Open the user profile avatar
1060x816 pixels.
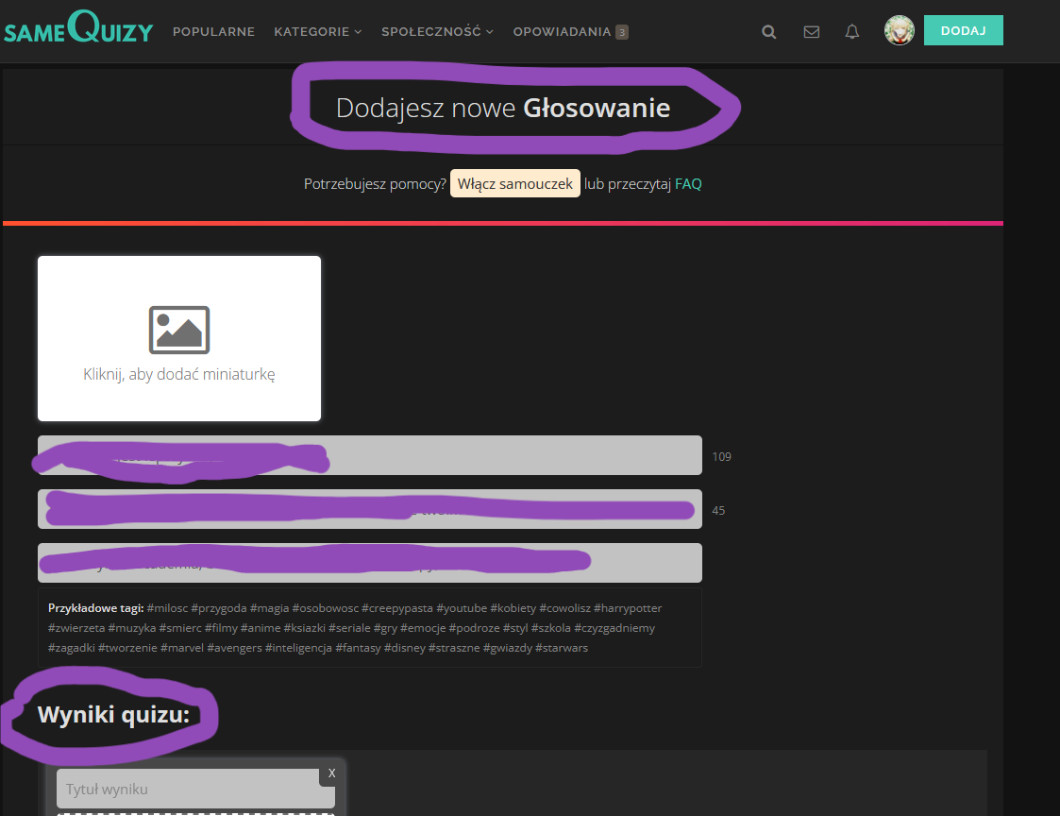(899, 31)
